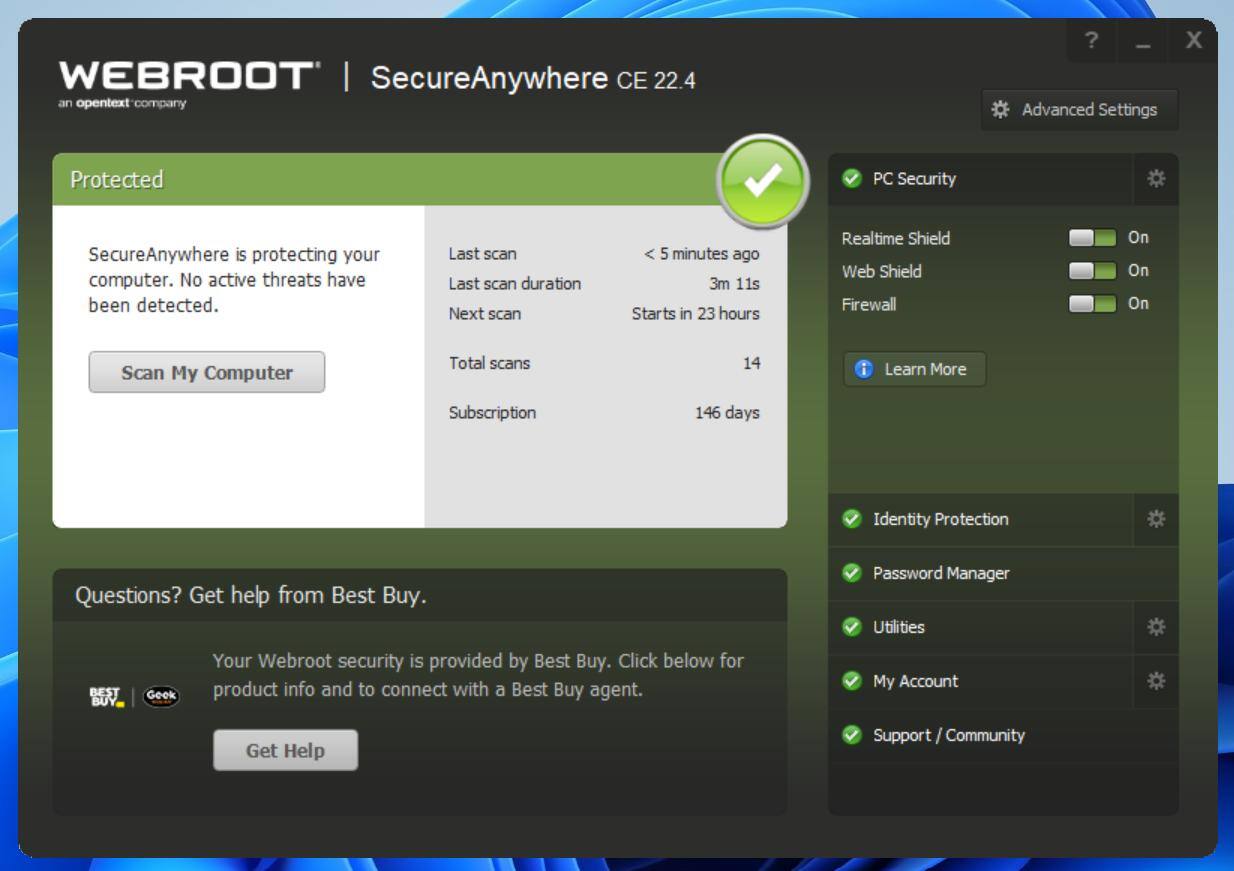Open the My Account section
The width and height of the screenshot is (1234, 871).
coord(915,681)
